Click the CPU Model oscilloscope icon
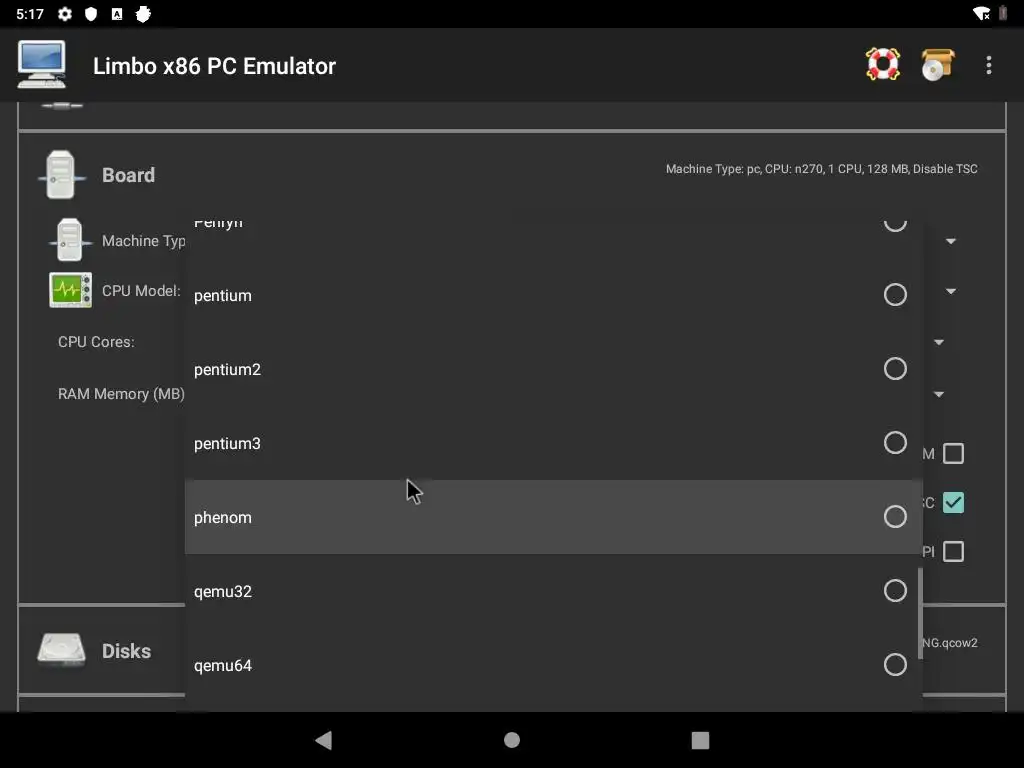This screenshot has height=768, width=1024. point(71,290)
